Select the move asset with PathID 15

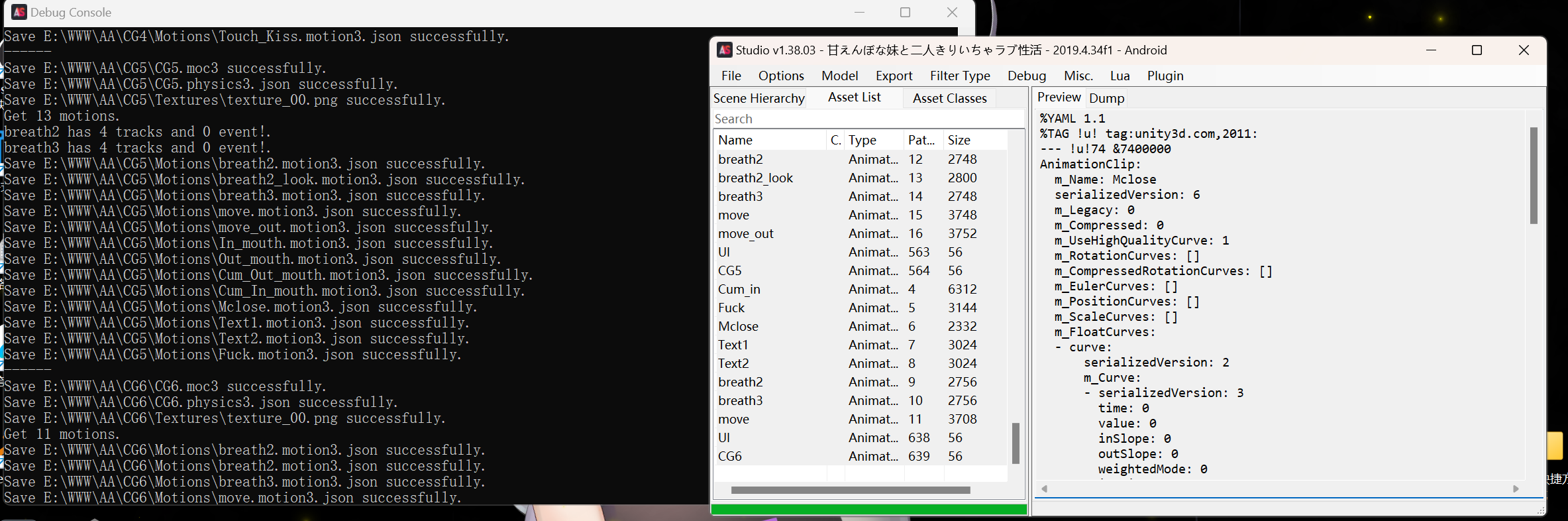pos(860,215)
